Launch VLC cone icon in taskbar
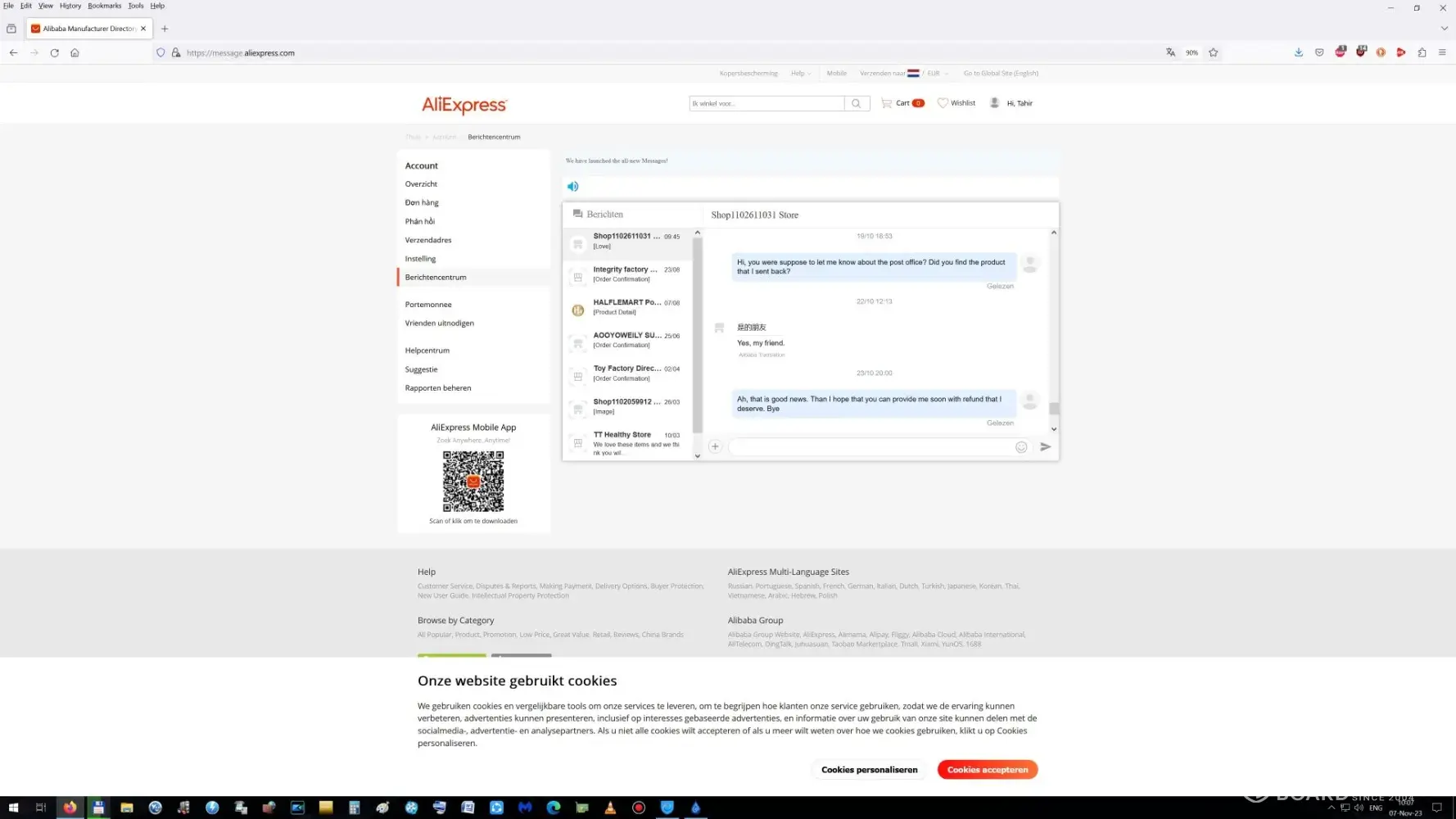This screenshot has width=1456, height=819. click(610, 808)
